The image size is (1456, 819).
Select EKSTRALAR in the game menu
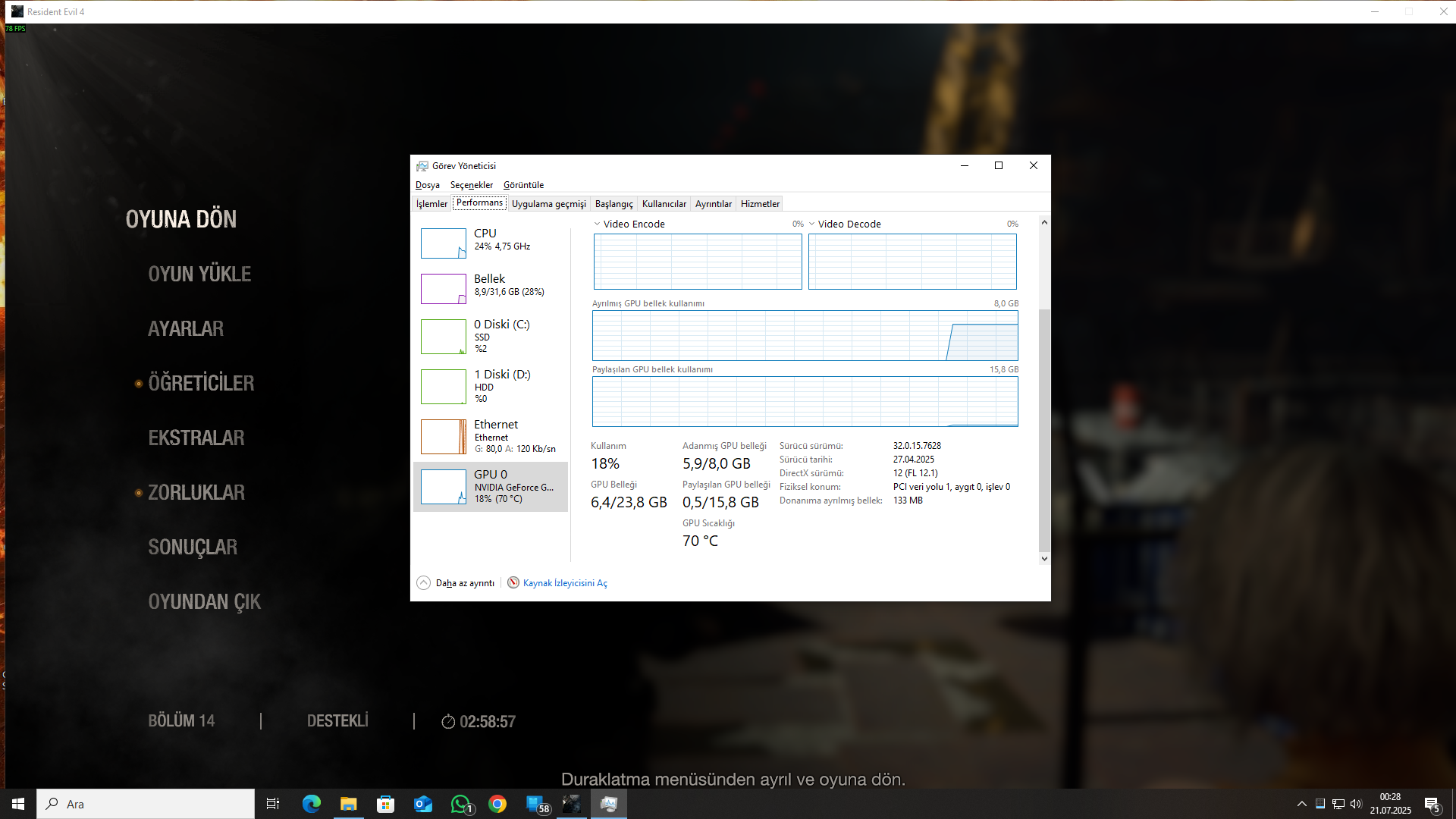196,438
